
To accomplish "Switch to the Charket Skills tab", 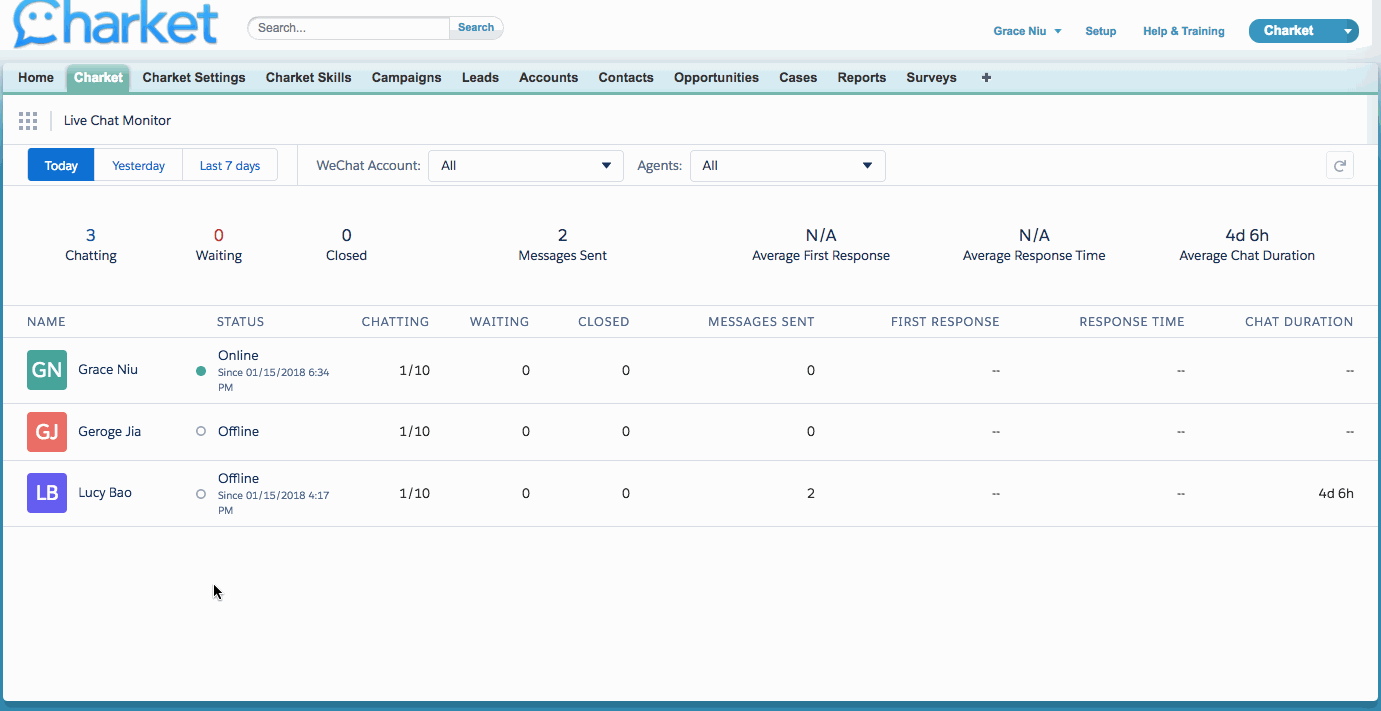I will point(309,77).
